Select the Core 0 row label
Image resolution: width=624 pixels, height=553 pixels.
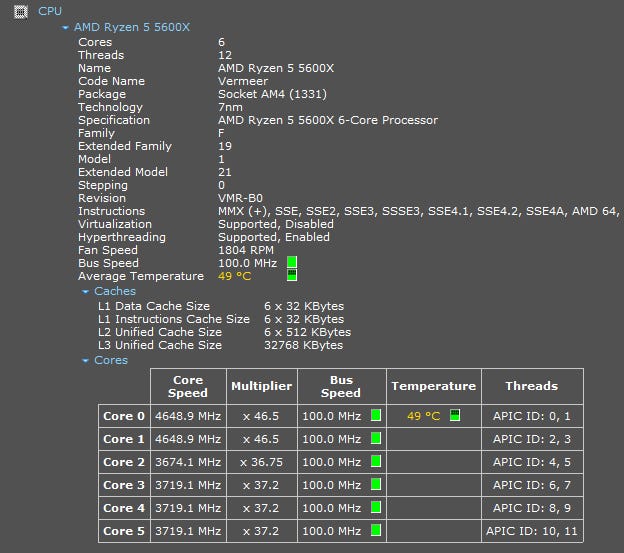(x=124, y=416)
